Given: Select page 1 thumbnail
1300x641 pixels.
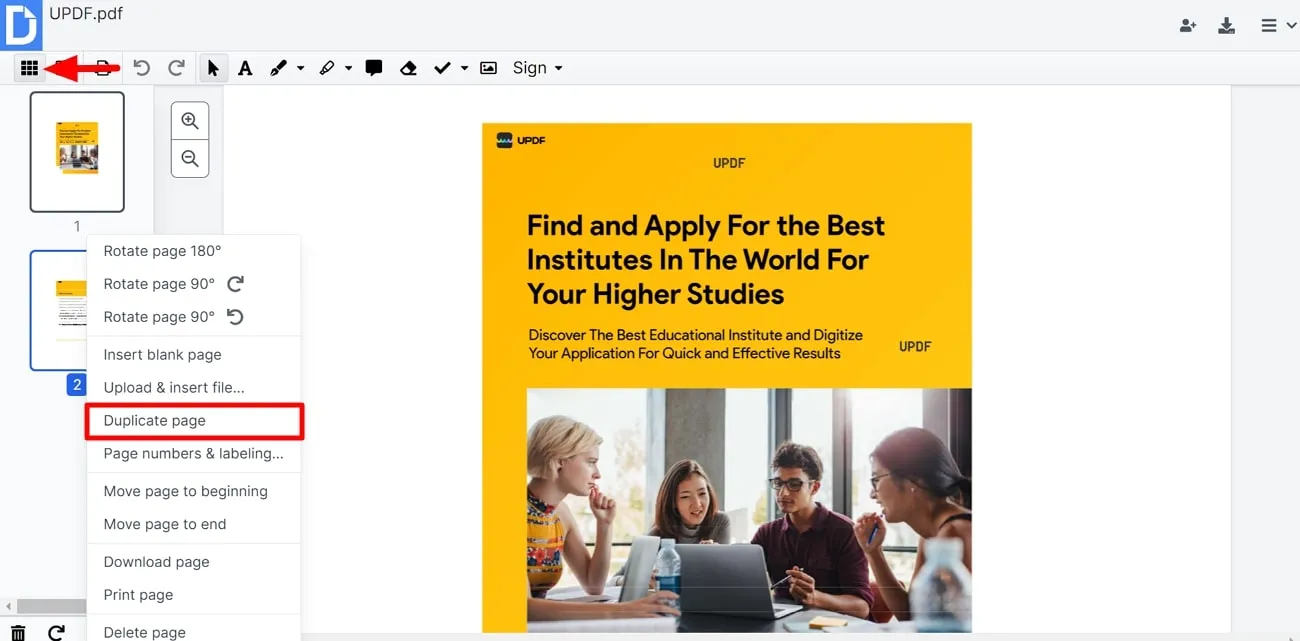Looking at the screenshot, I should pyautogui.click(x=77, y=152).
